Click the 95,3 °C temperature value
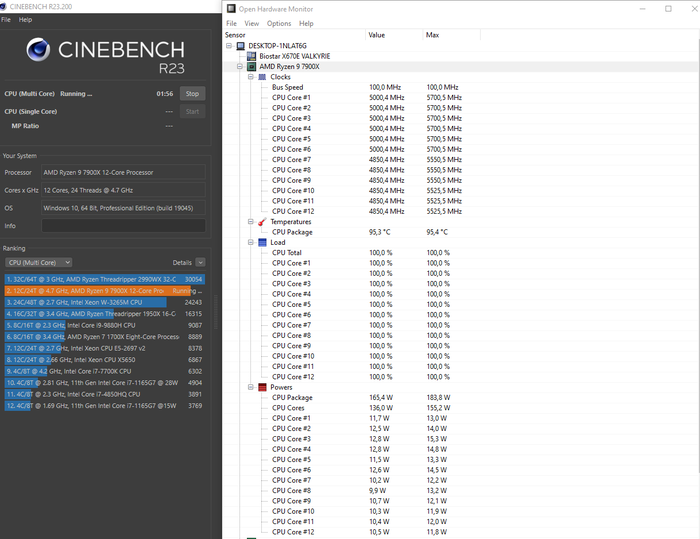Screen dimensions: 700x539 379,232
